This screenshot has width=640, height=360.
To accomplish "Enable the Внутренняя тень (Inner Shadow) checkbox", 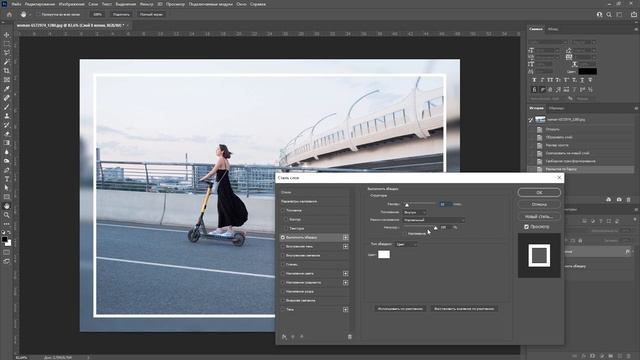I will pos(282,246).
